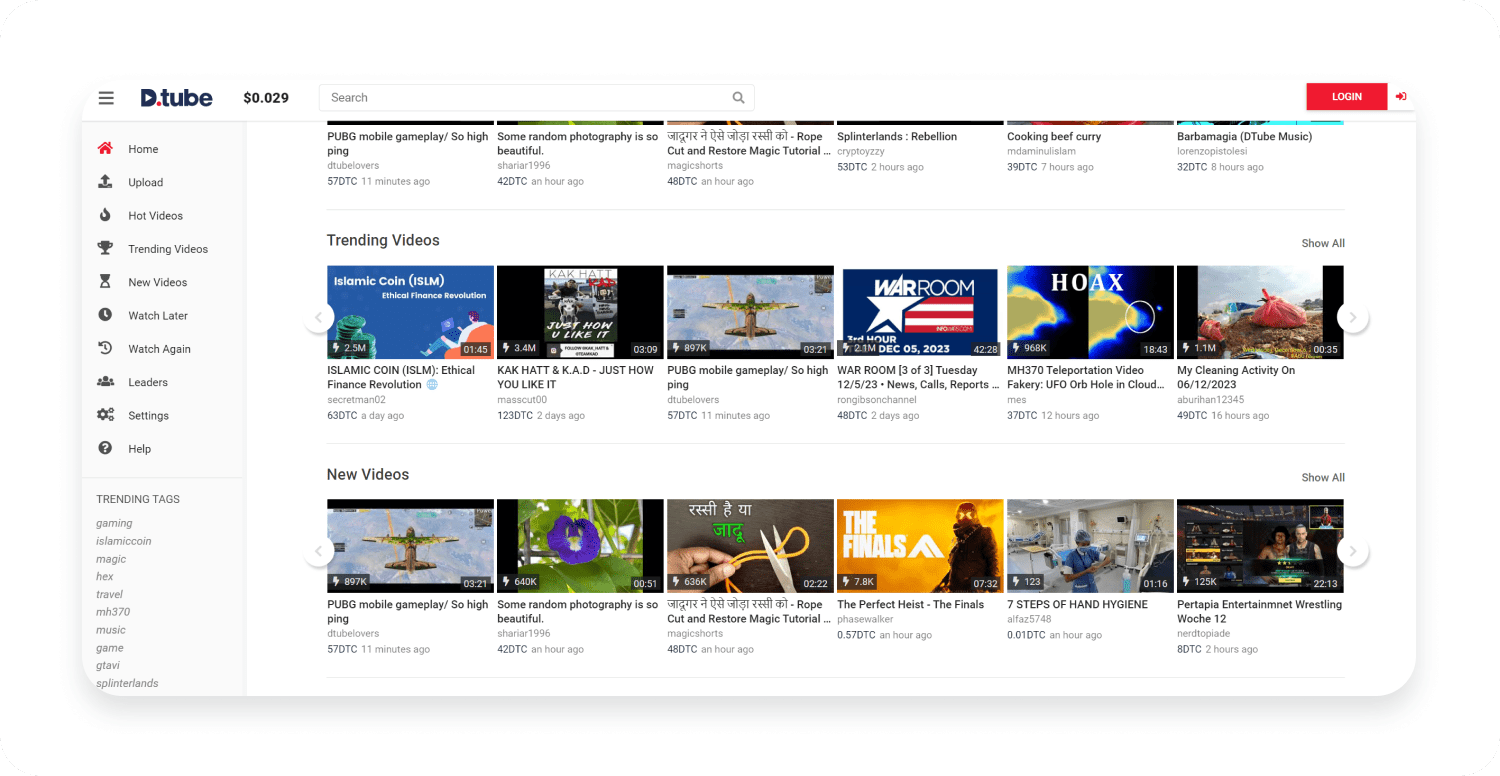This screenshot has width=1500, height=776.
Task: Open KAK HATT & K.A.D video thumbnail
Action: 580,312
